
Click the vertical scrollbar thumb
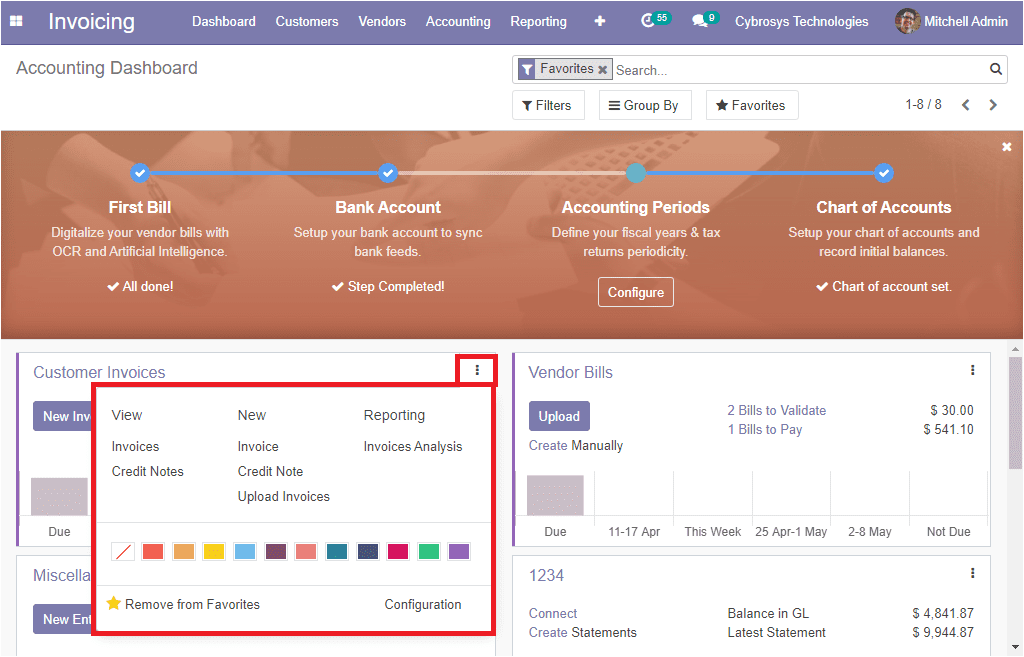(x=1015, y=413)
